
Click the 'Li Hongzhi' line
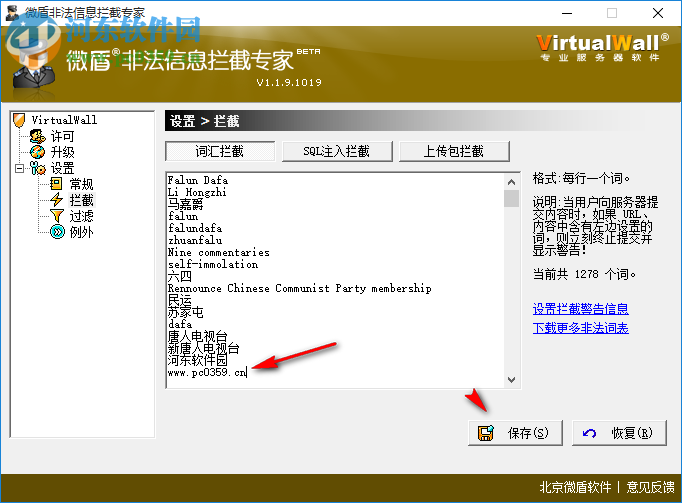pyautogui.click(x=197, y=192)
